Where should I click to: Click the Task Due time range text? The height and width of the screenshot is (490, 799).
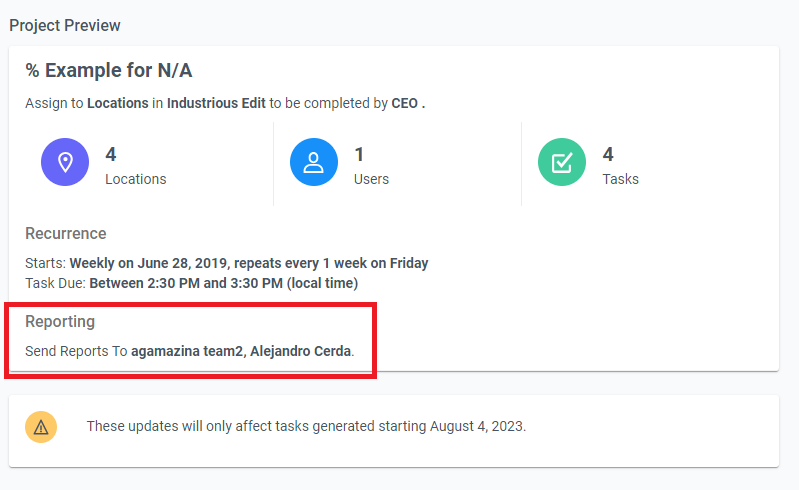tap(224, 283)
